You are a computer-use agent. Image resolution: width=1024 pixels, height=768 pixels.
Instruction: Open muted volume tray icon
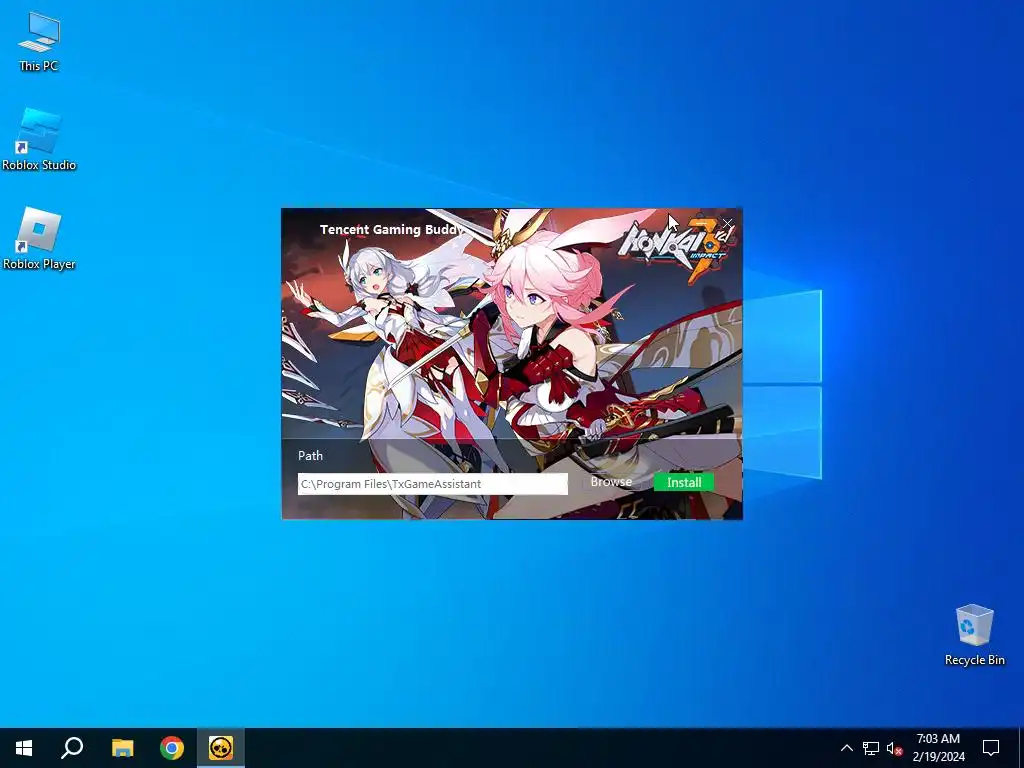click(x=895, y=748)
